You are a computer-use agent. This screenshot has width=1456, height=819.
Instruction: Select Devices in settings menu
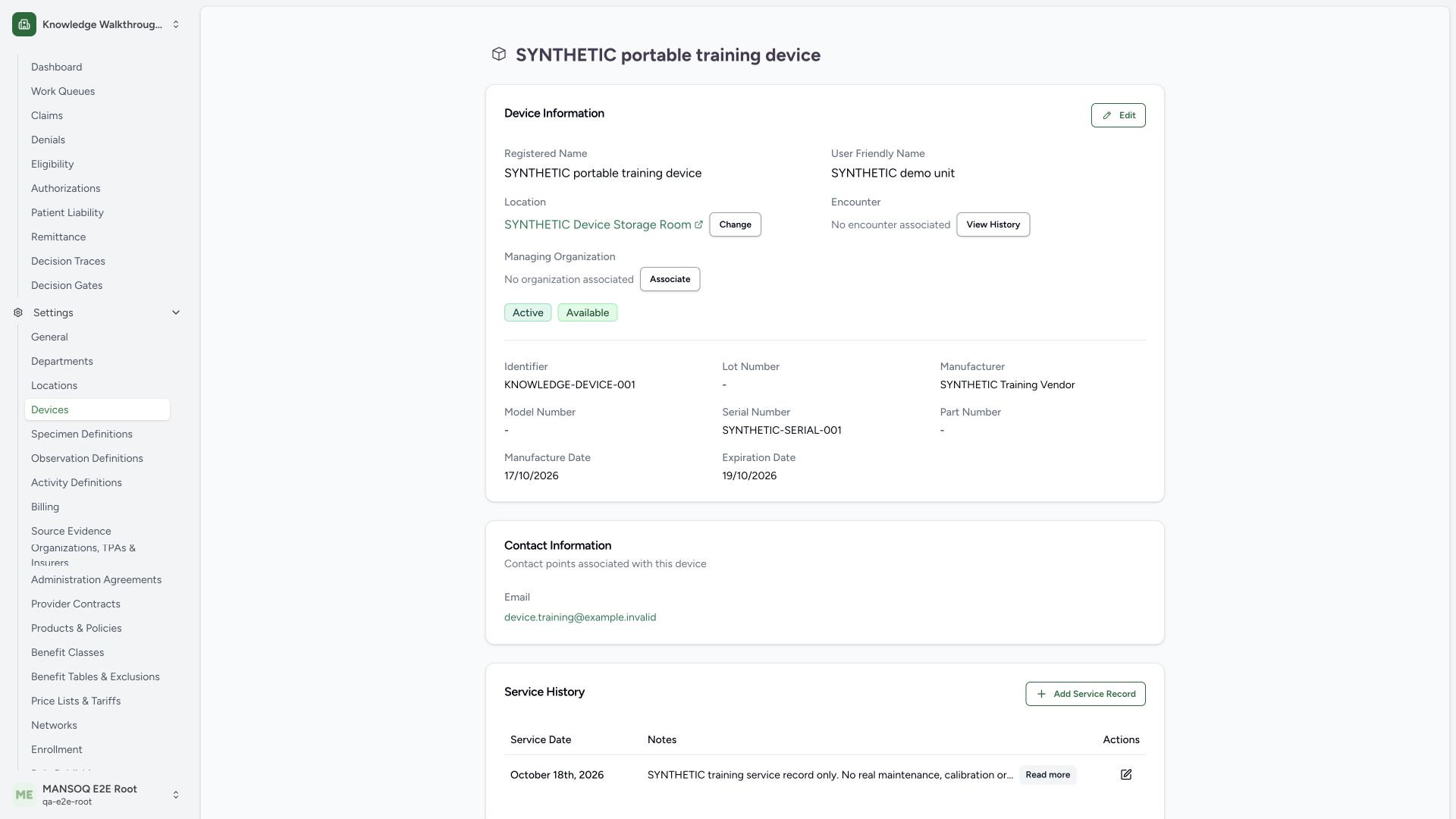(x=97, y=409)
